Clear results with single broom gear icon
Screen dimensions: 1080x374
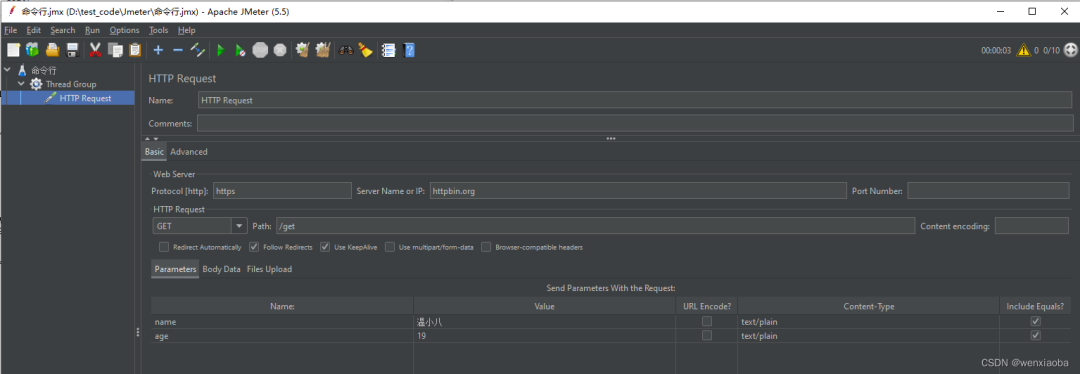(302, 50)
